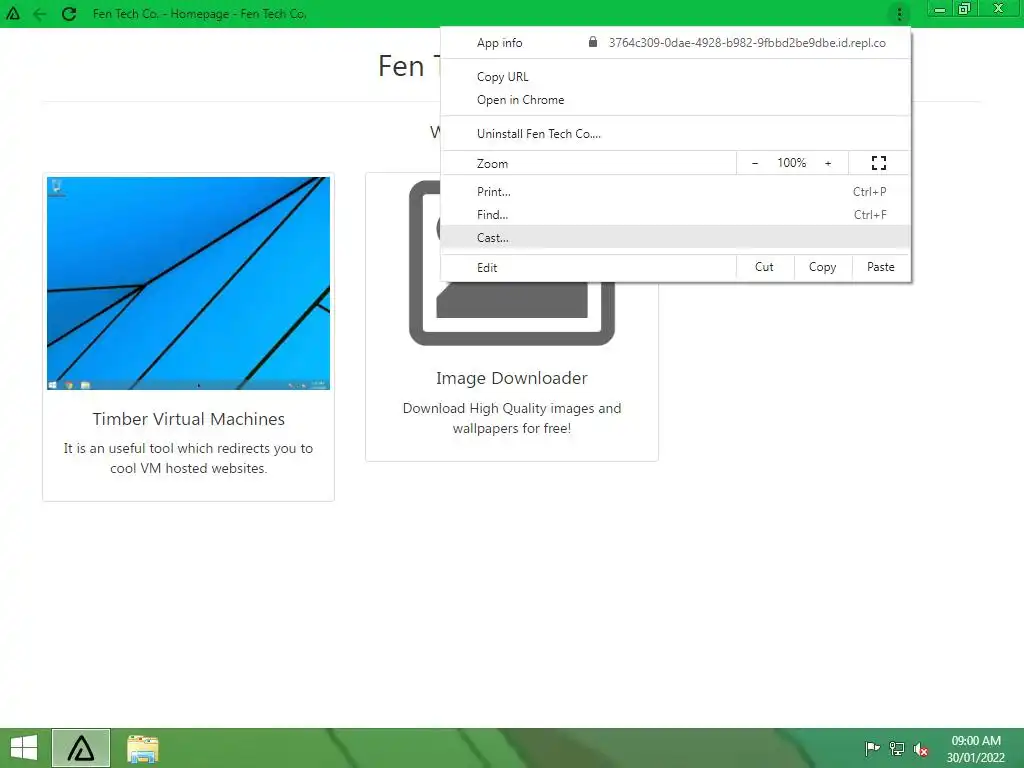Open the Windows Start button
Viewport: 1024px width, 768px height.
(24, 748)
